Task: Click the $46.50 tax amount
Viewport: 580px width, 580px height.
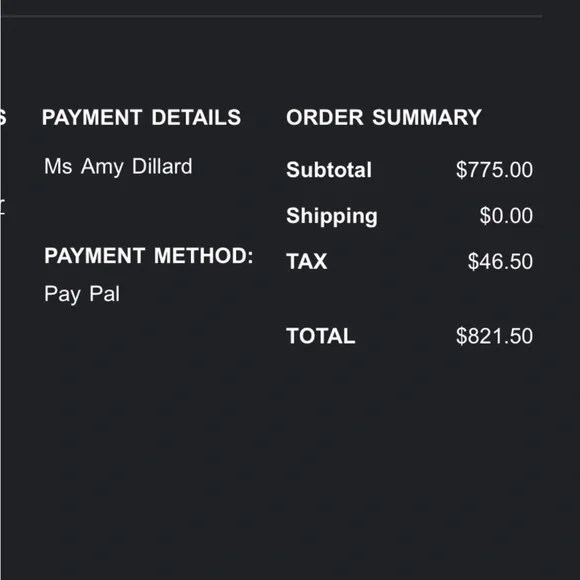Action: coord(500,262)
